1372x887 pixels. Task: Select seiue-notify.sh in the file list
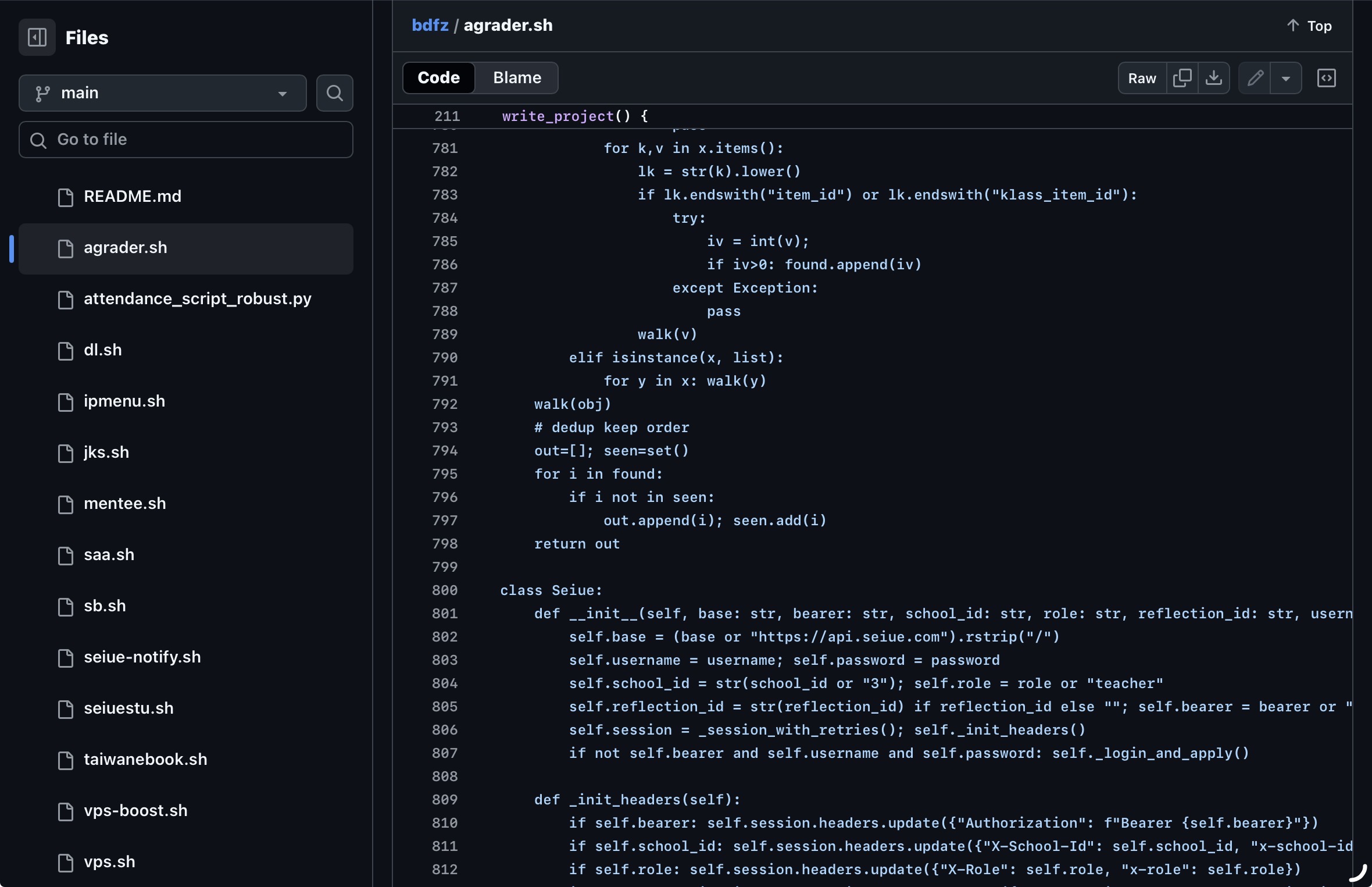tap(142, 657)
